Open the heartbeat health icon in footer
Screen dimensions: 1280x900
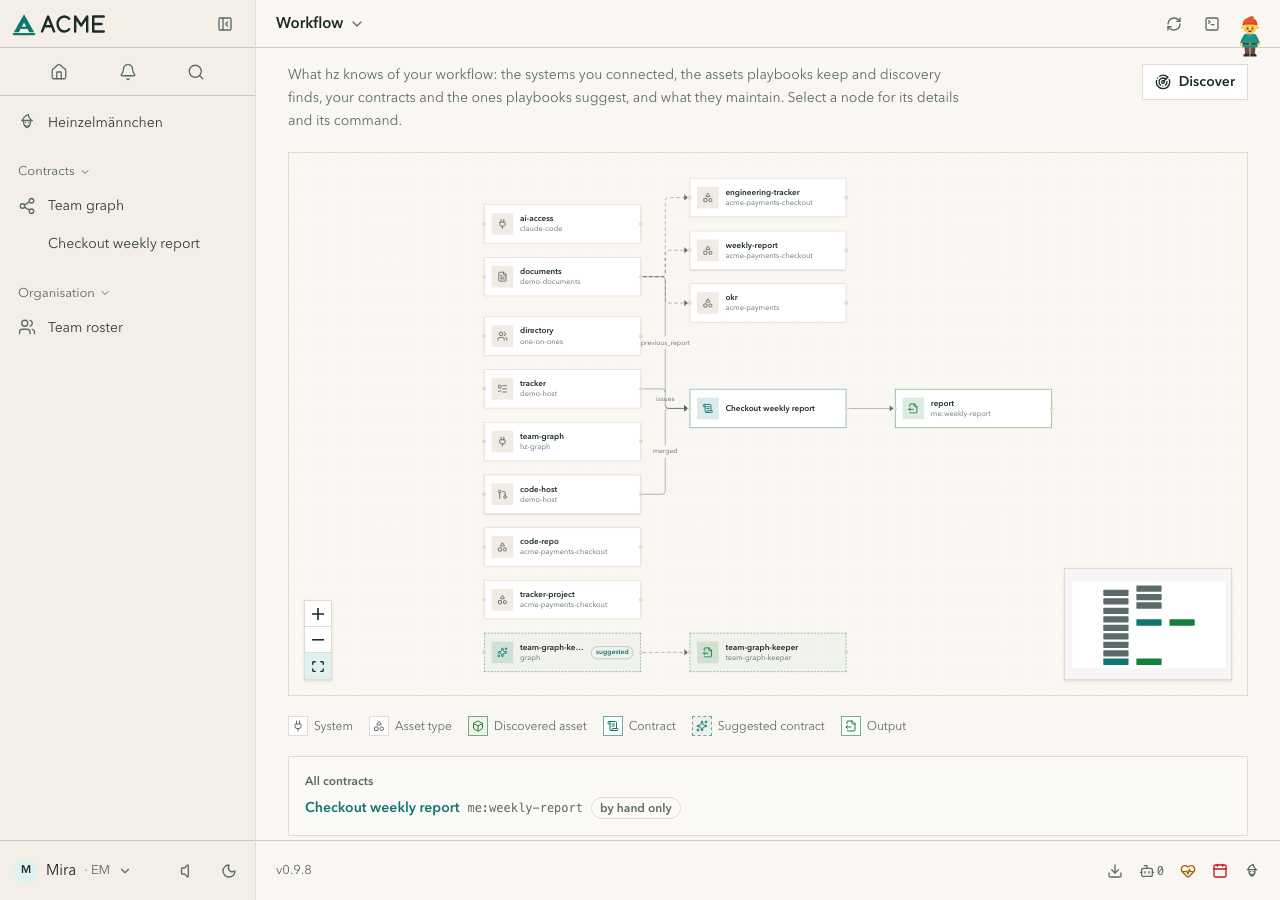(x=1188, y=871)
